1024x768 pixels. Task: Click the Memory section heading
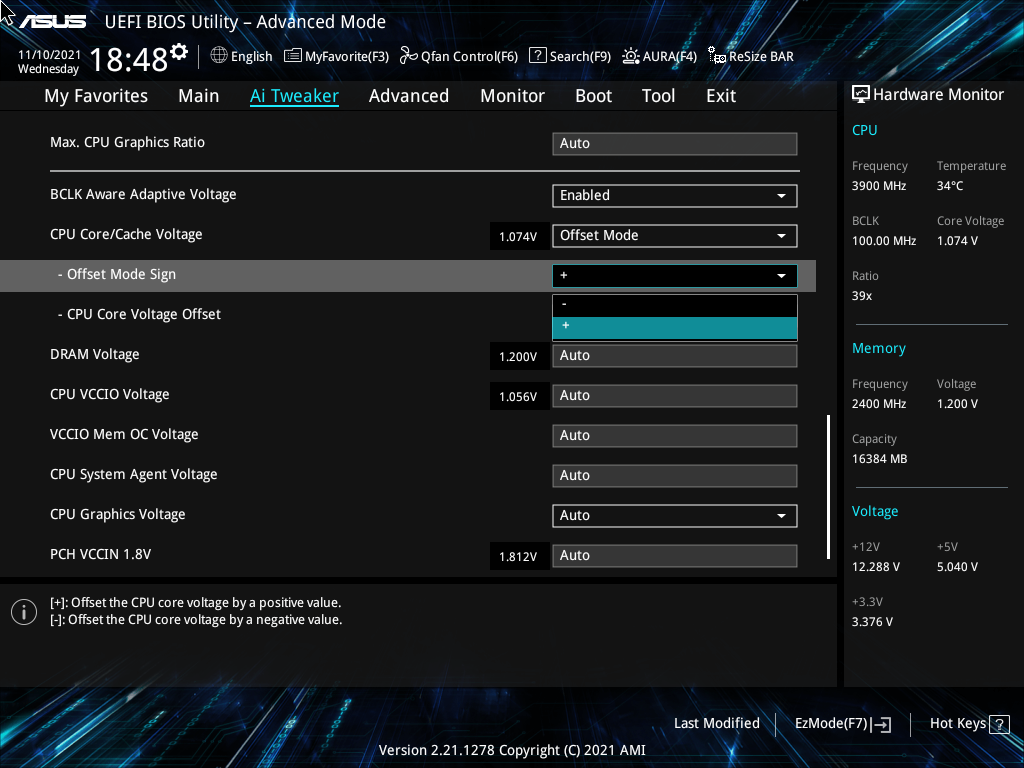[x=878, y=349]
